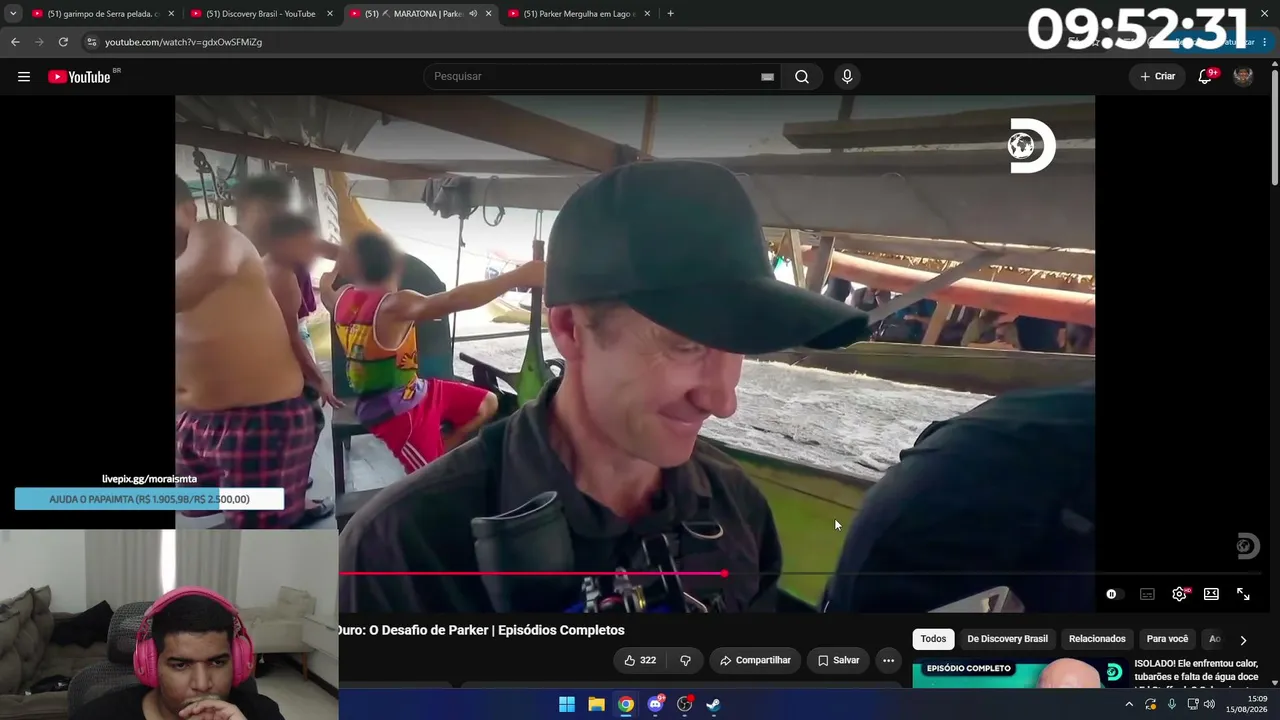The height and width of the screenshot is (720, 1280).
Task: Go forward in the browser
Action: tap(39, 42)
